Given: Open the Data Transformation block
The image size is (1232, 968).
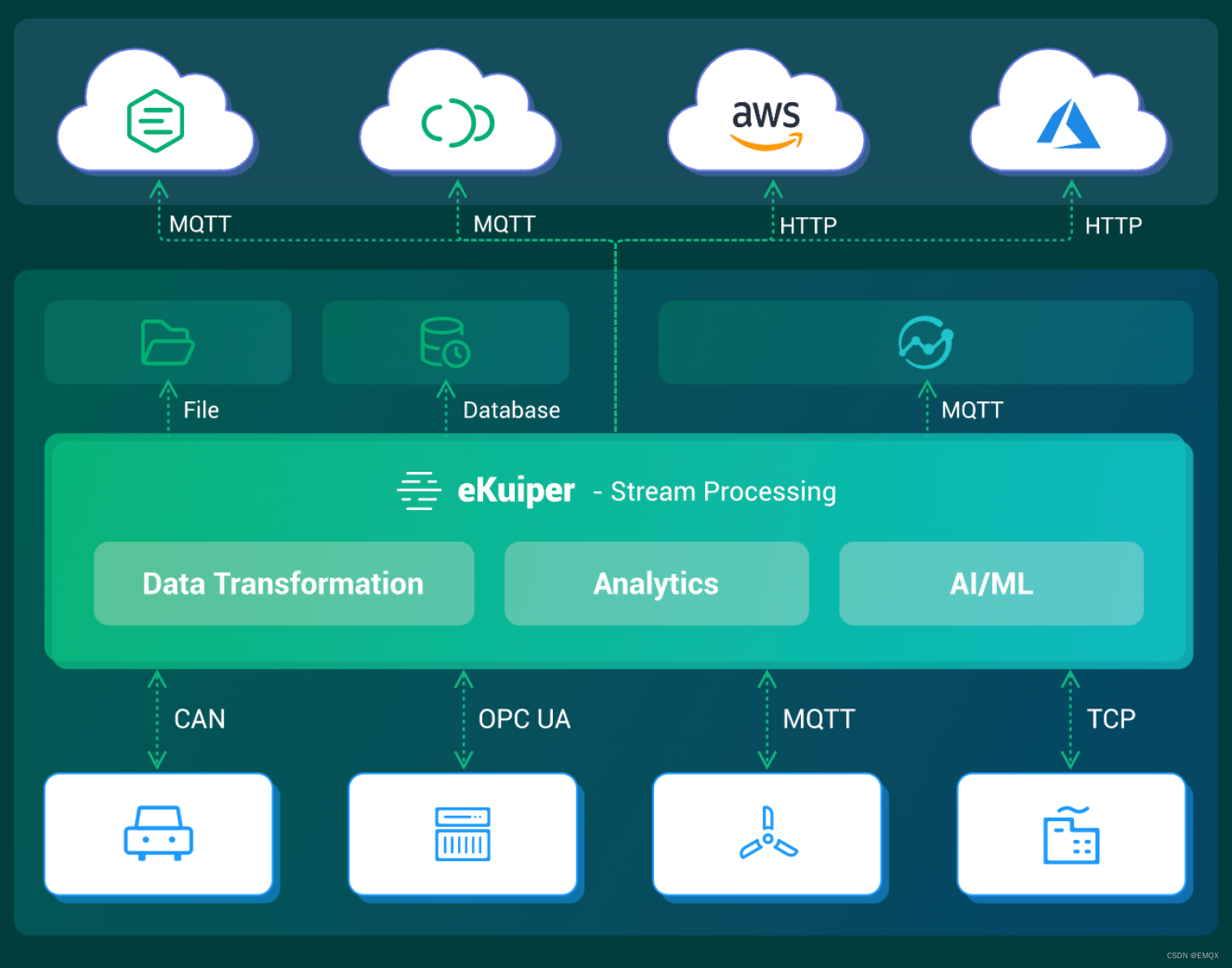Looking at the screenshot, I should click(284, 584).
